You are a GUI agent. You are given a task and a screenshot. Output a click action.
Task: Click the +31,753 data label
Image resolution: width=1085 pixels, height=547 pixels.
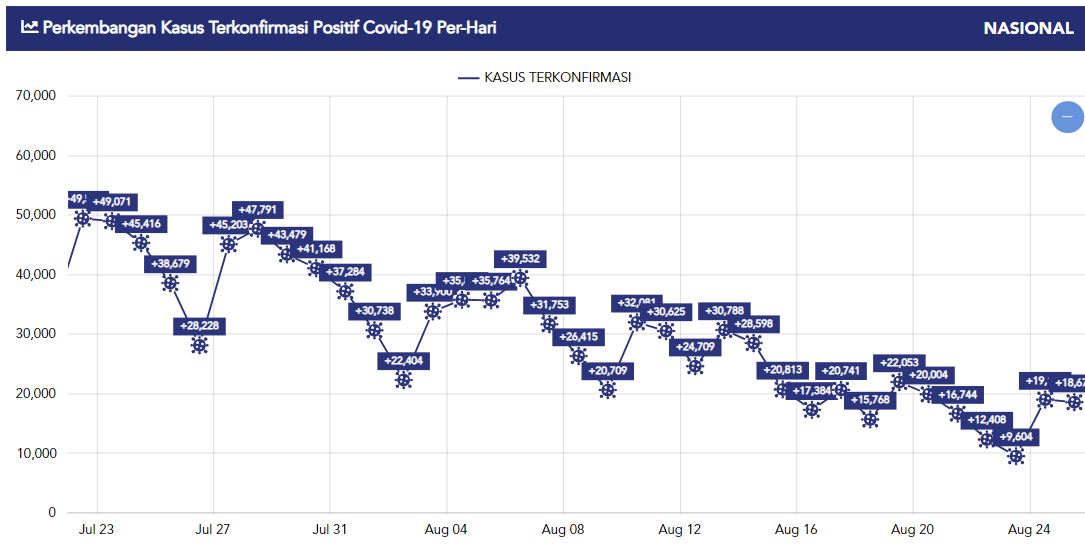549,305
